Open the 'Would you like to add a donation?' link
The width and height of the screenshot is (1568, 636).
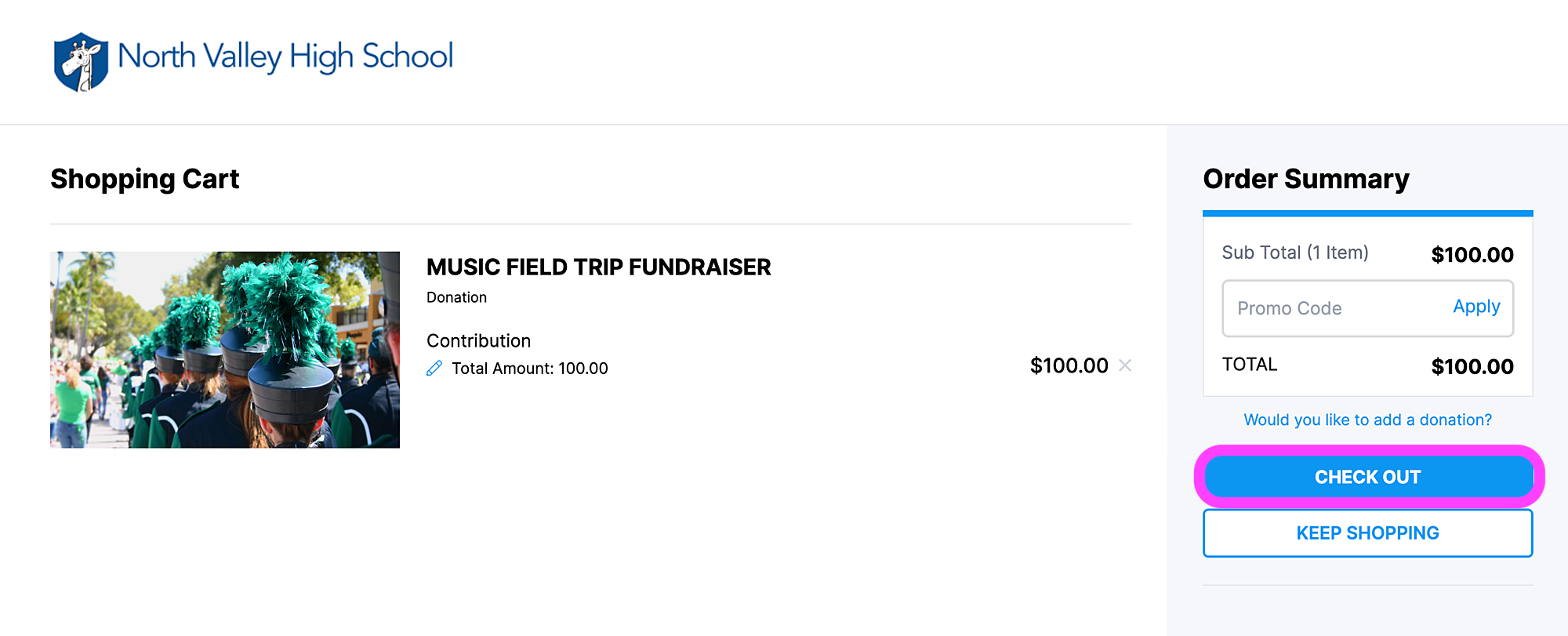coord(1368,420)
